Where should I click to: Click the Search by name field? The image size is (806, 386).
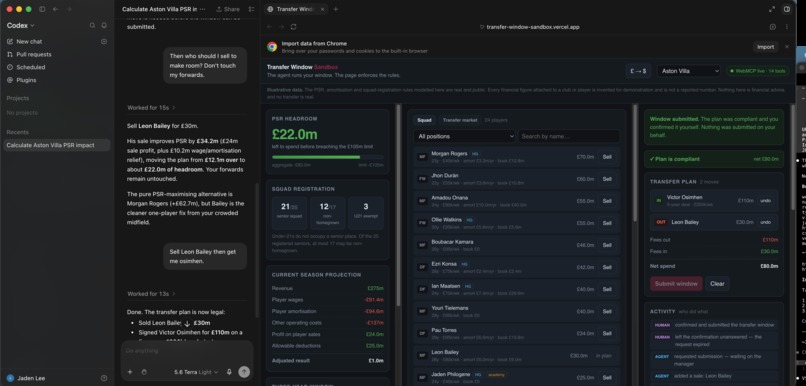pos(569,136)
